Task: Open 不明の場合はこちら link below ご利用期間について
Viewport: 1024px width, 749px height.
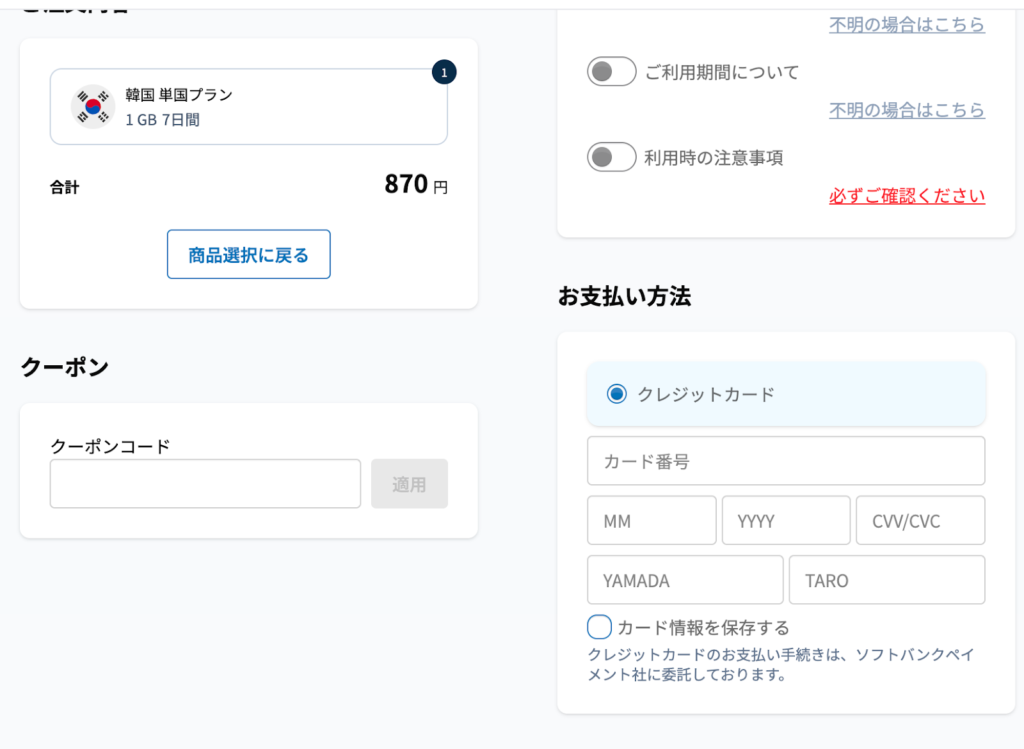Action: pos(906,110)
